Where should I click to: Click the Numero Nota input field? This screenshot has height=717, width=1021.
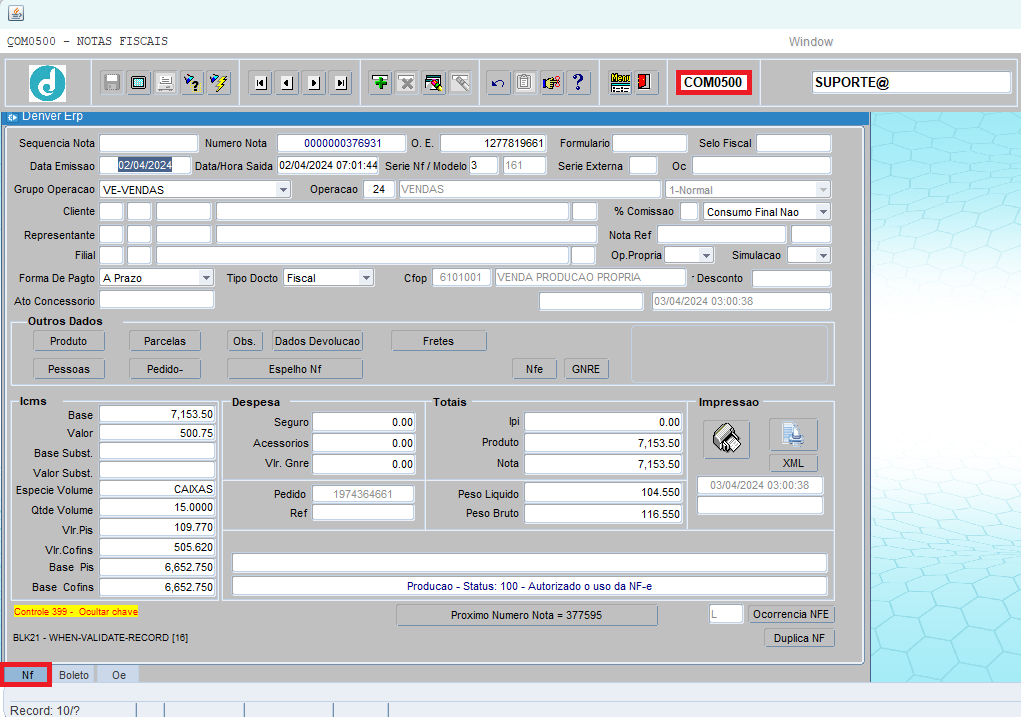(x=342, y=143)
